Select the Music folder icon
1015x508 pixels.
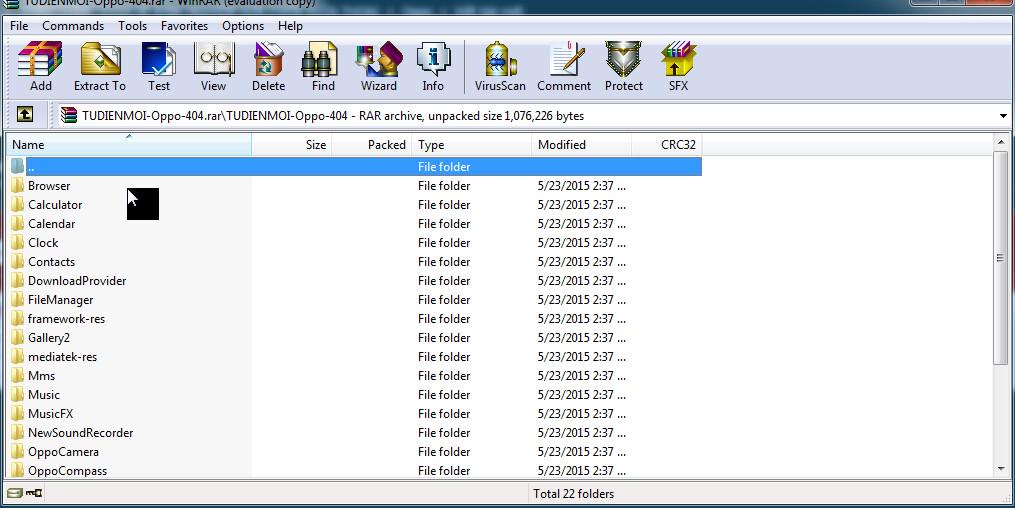17,395
